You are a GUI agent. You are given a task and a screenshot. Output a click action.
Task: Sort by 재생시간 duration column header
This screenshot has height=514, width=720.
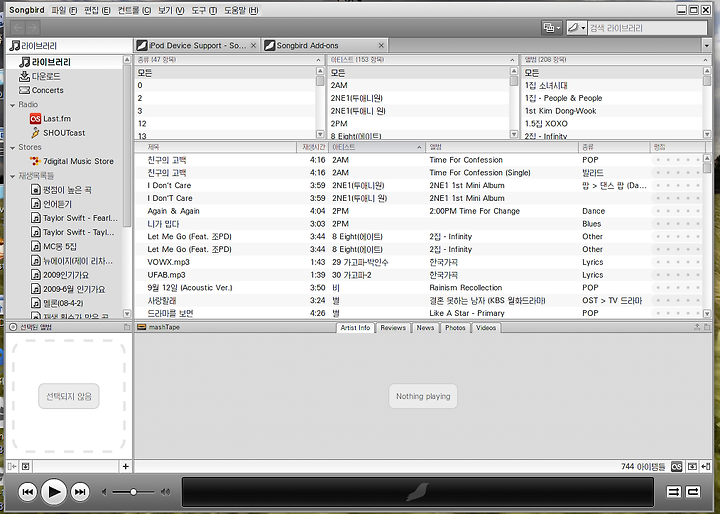(x=313, y=147)
